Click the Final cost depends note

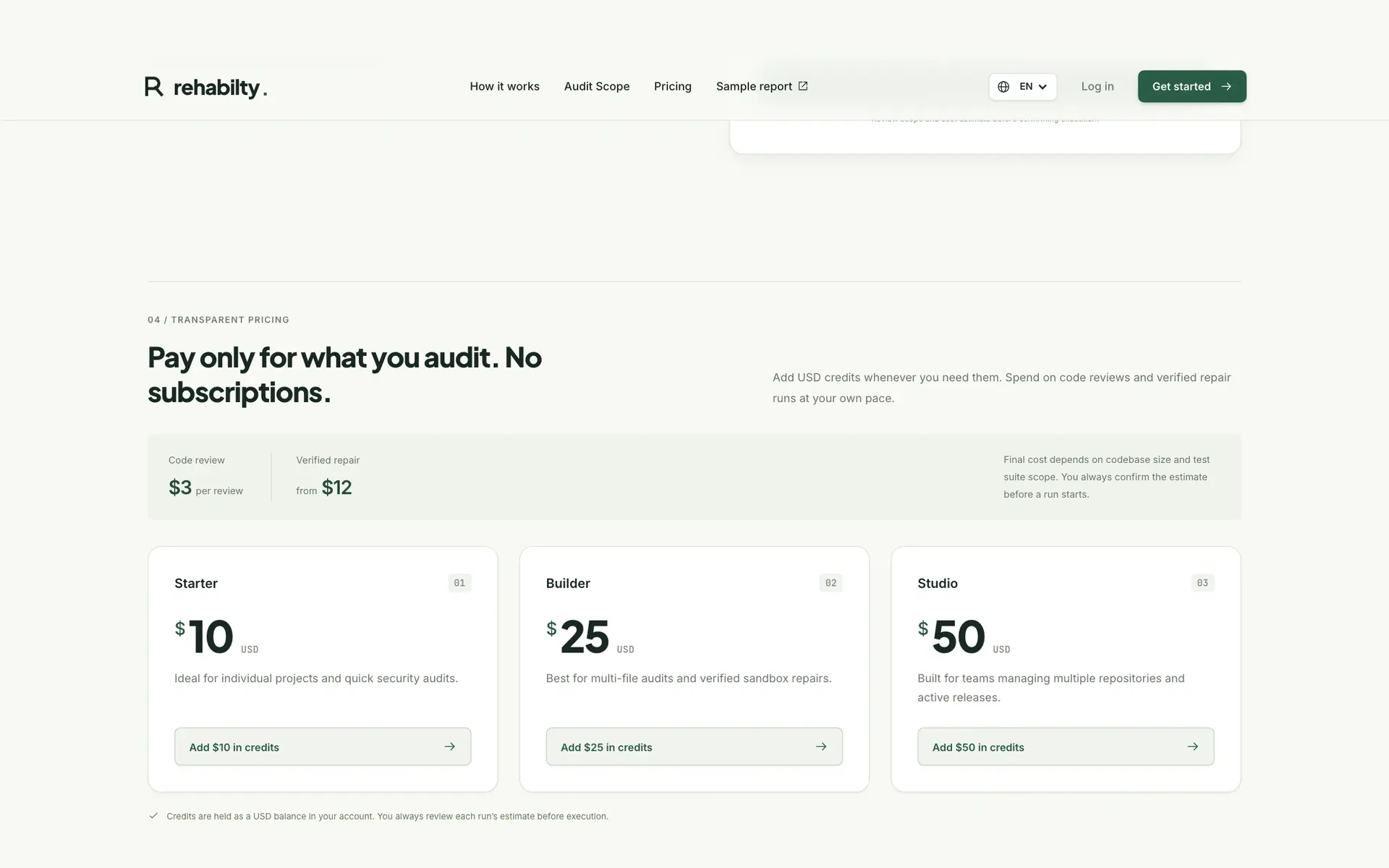[x=1106, y=477]
